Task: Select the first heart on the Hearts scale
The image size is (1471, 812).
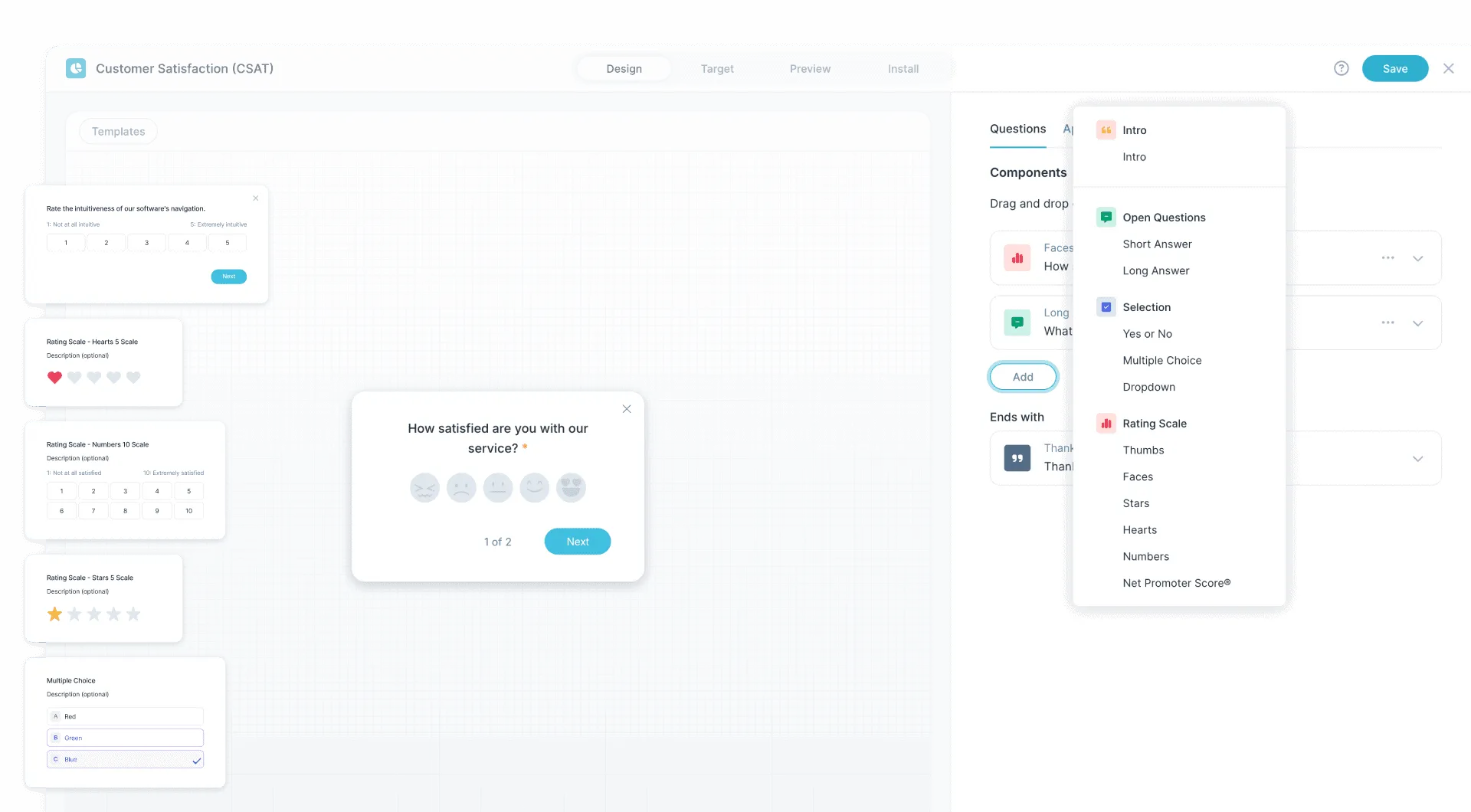Action: pyautogui.click(x=54, y=377)
